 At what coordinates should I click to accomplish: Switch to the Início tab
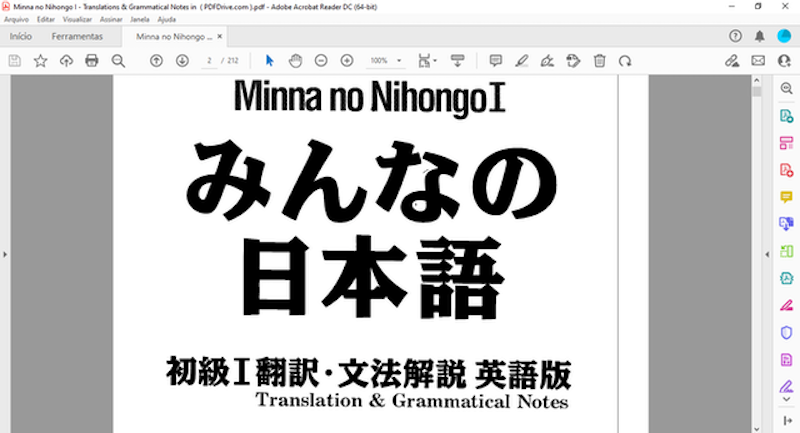coord(21,36)
